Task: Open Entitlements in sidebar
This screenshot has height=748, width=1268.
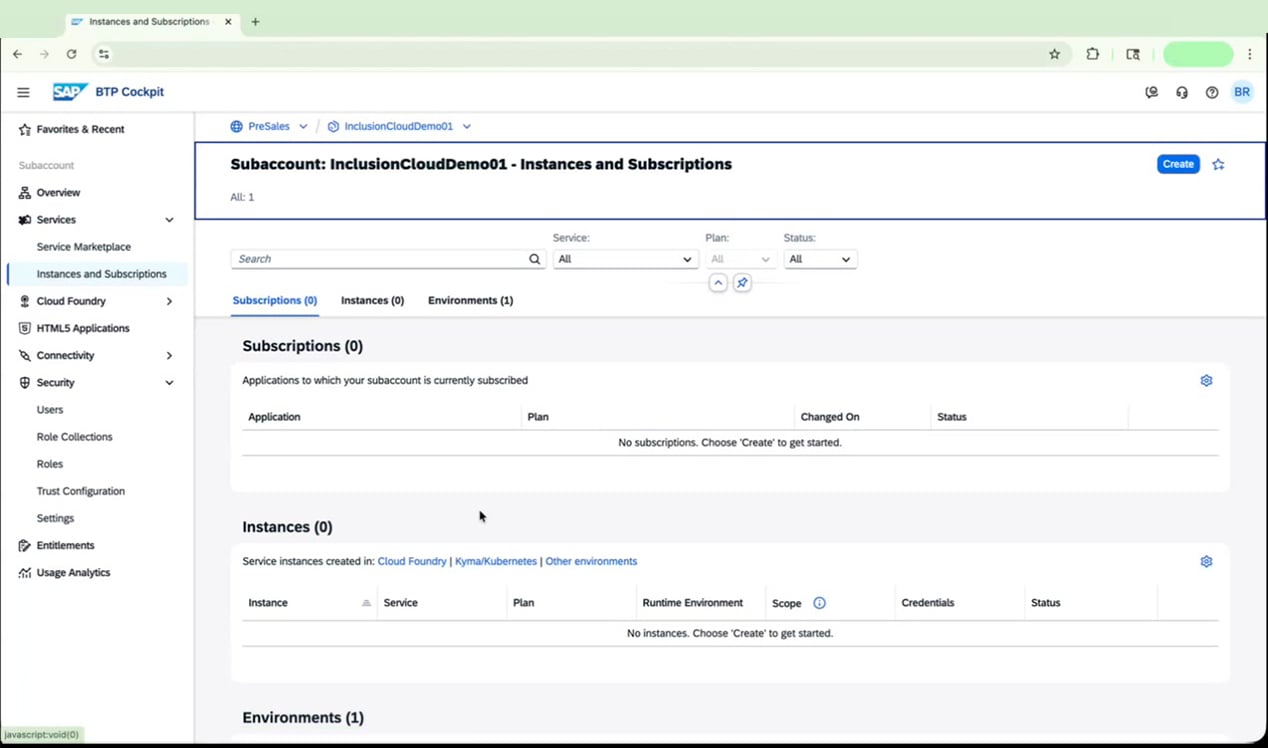Action: [66, 546]
